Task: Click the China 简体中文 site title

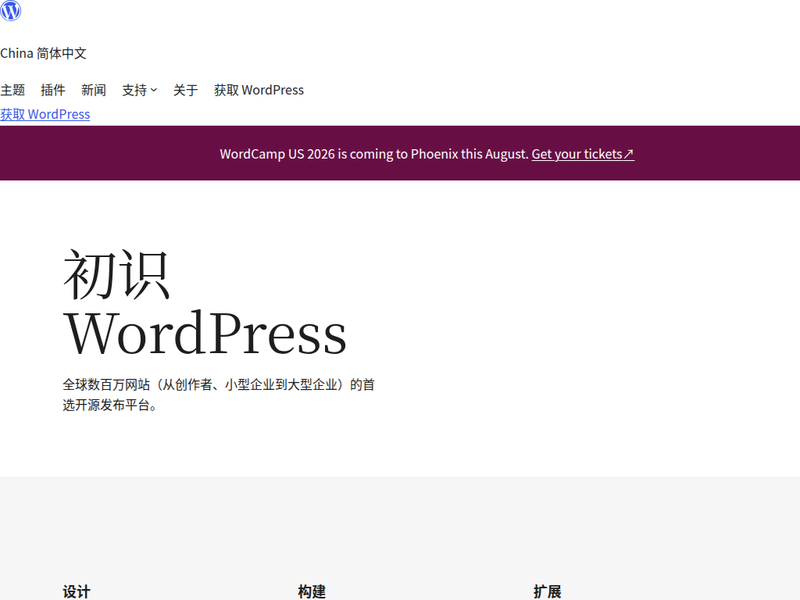Action: 43,53
